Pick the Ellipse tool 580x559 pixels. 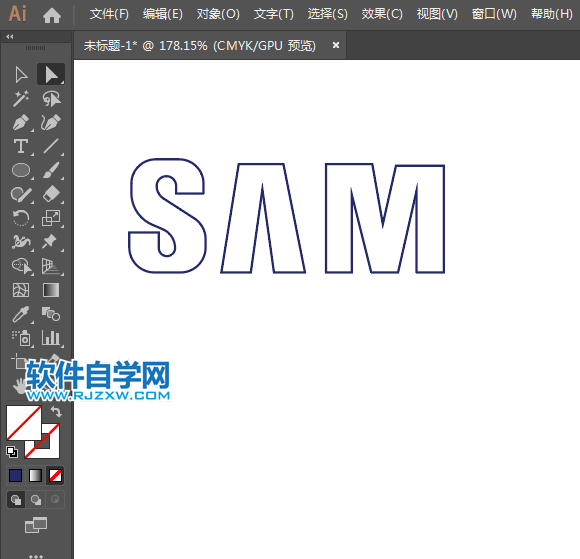point(21,171)
